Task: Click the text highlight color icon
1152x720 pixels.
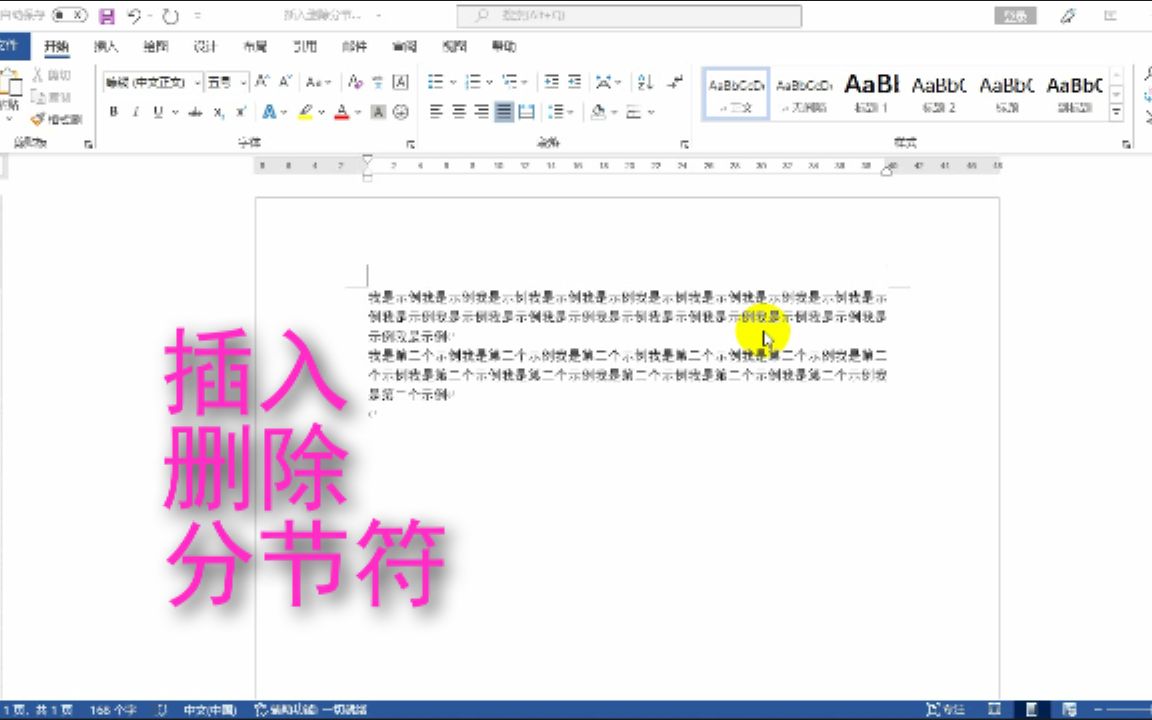Action: (x=306, y=110)
